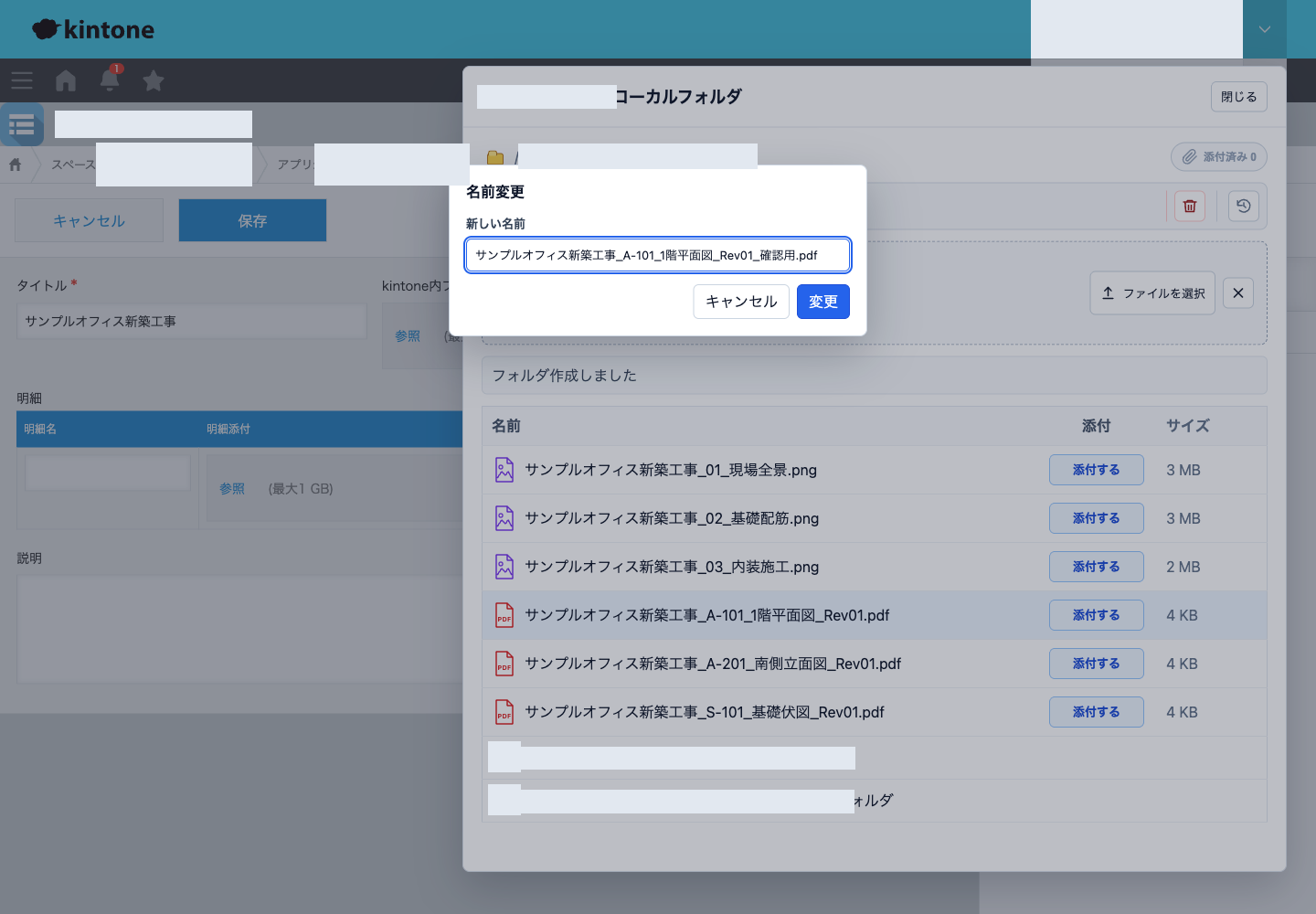
Task: Click the breadcrumb home icon
Action: (16, 165)
